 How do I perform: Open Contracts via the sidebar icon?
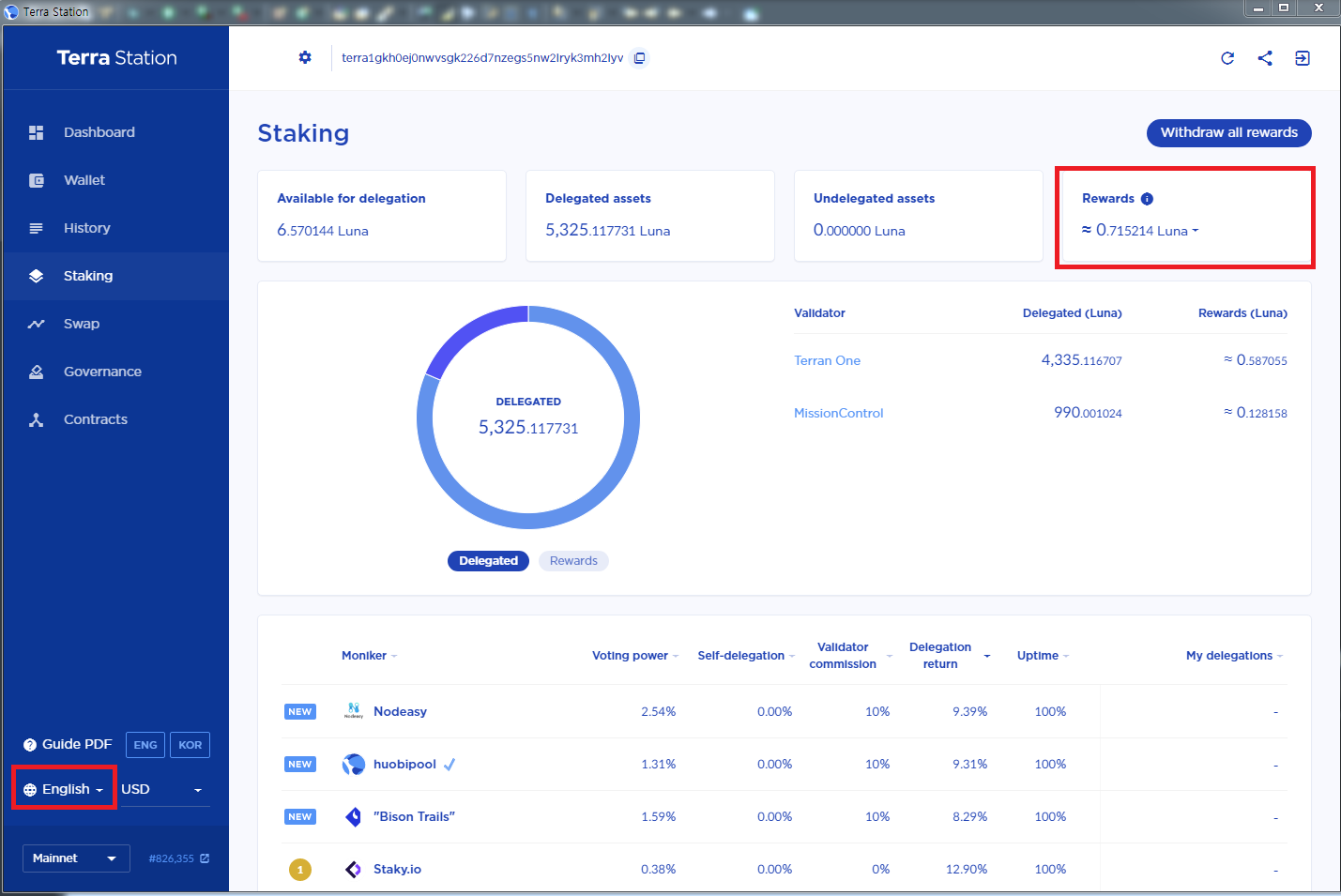(x=36, y=419)
